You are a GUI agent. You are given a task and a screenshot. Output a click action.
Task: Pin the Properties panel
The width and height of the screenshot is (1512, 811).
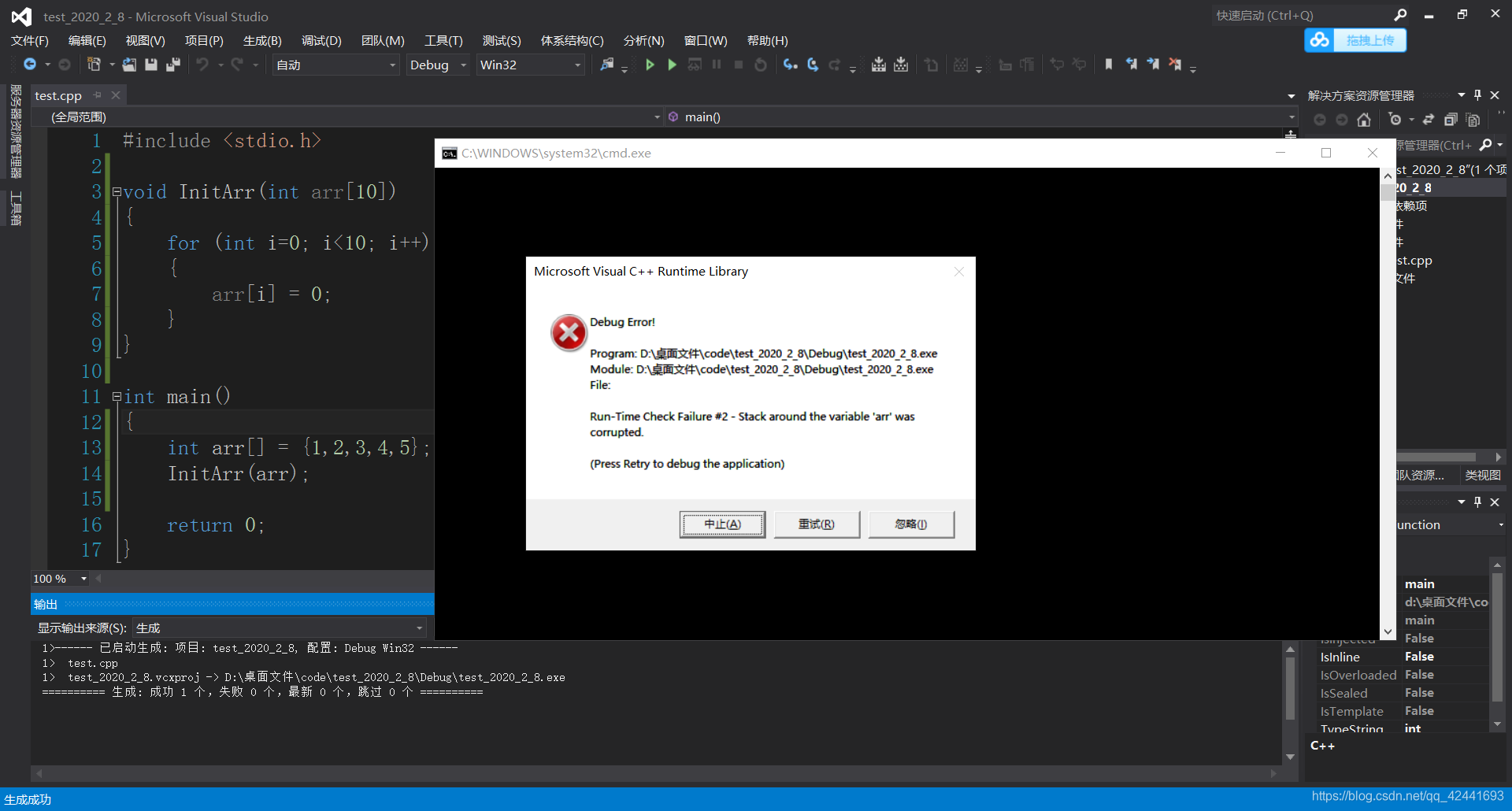click(1477, 502)
